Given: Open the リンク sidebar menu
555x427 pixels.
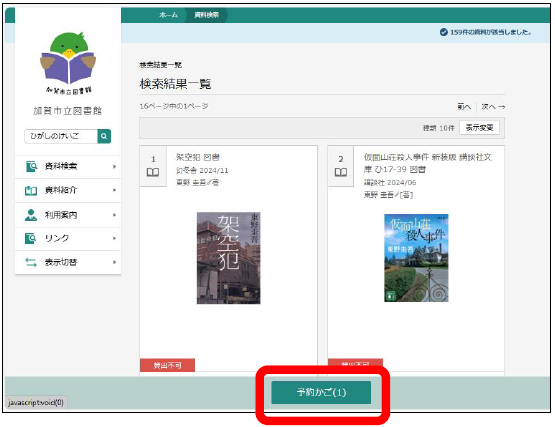Looking at the screenshot, I should click(x=68, y=239).
